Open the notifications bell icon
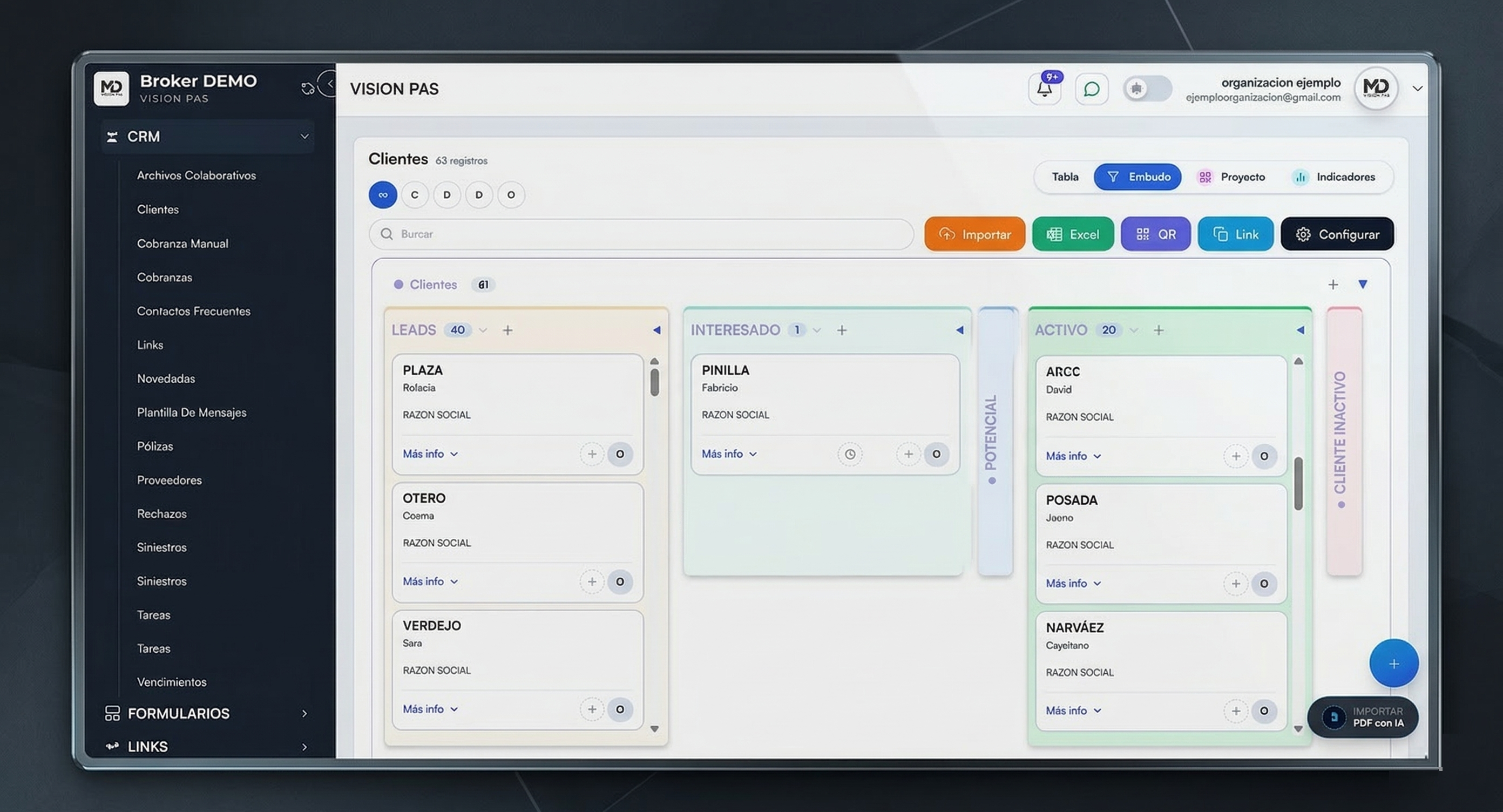Screen dimensions: 1503x812 (x=1044, y=89)
